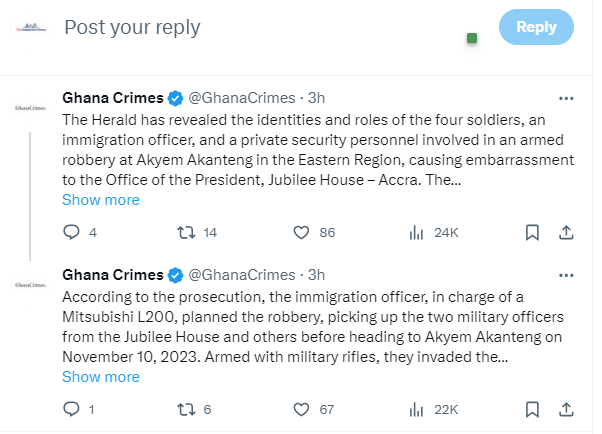Open Ghana Crimes avatar on second tweet

tap(30, 285)
